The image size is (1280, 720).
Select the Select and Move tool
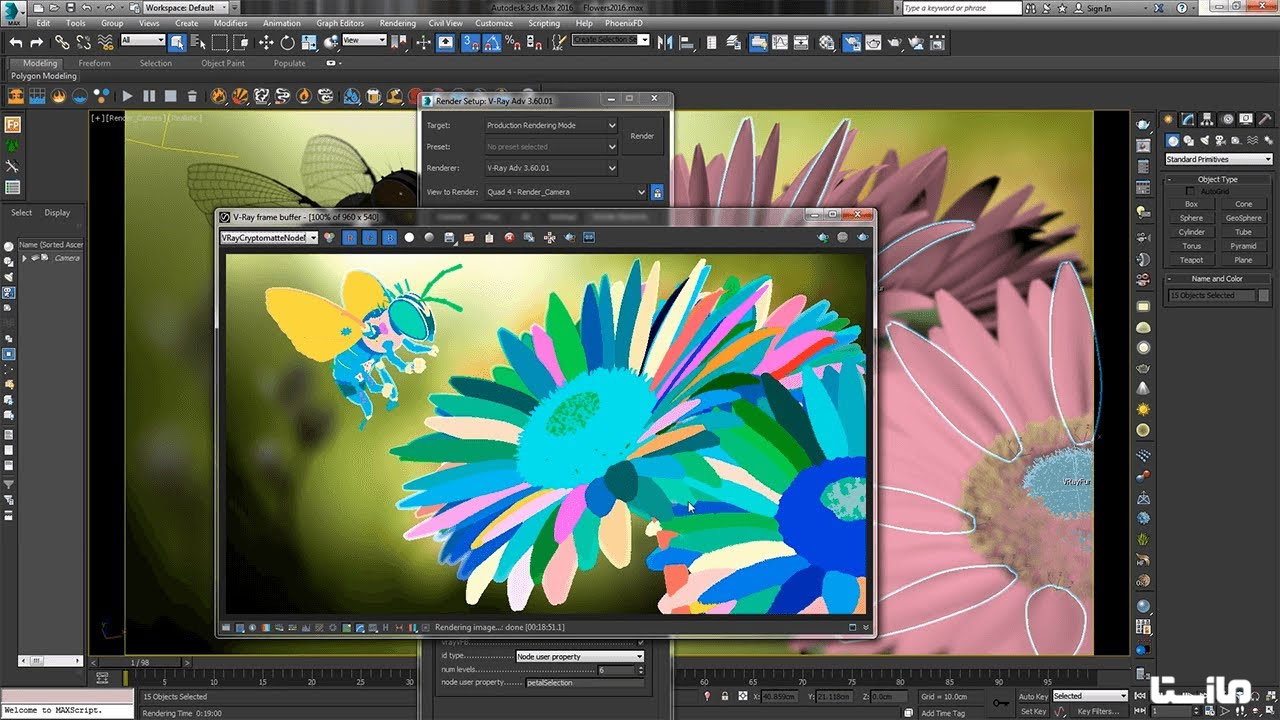pyautogui.click(x=266, y=42)
